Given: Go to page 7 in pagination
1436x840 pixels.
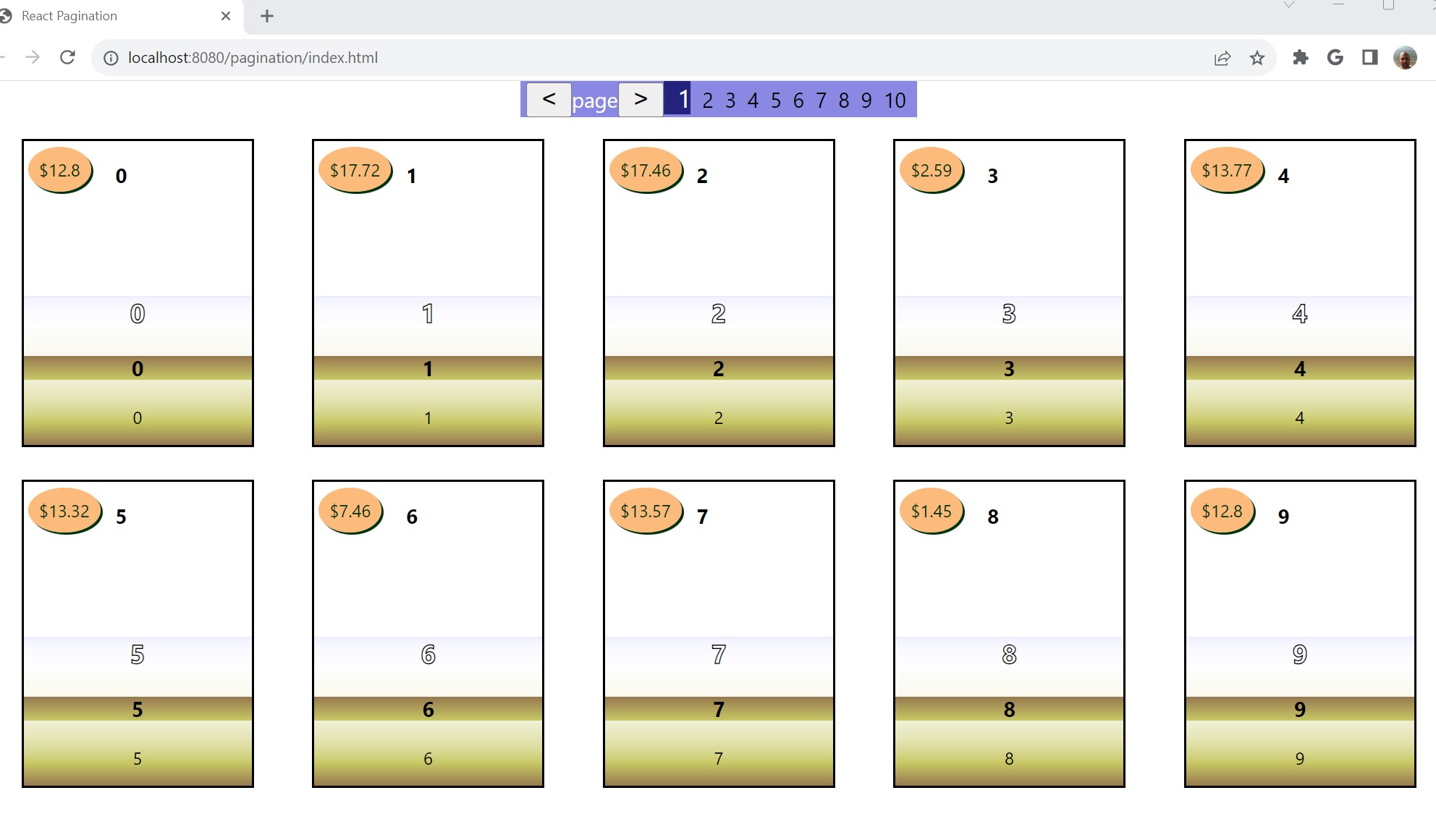Looking at the screenshot, I should coord(821,100).
